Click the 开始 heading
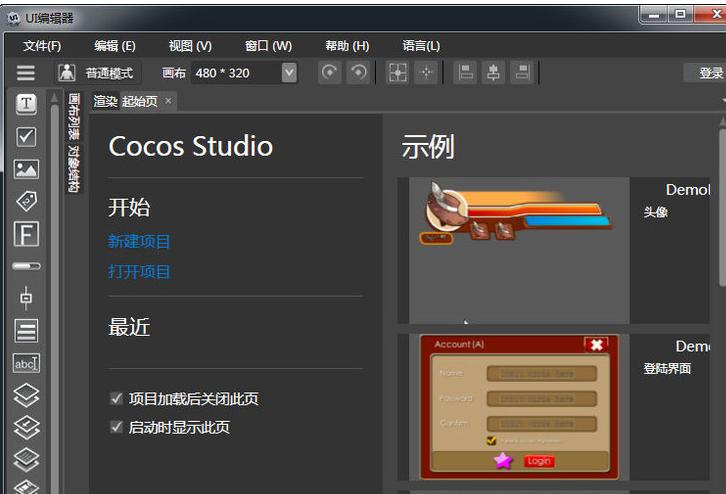The image size is (726, 494). pyautogui.click(x=129, y=207)
